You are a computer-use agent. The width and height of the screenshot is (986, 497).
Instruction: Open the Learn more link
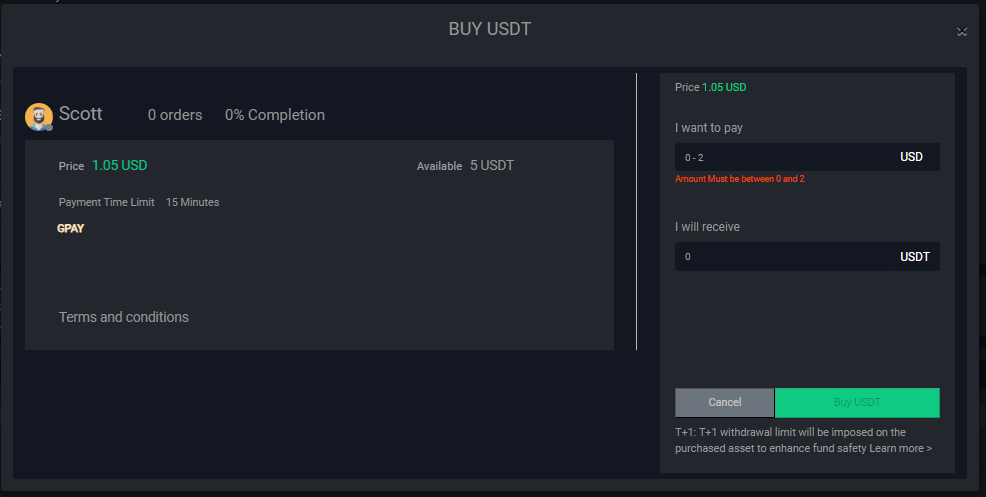pos(900,448)
